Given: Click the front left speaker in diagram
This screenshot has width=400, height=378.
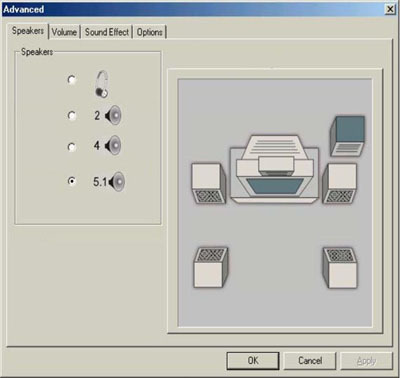Looking at the screenshot, I should 209,184.
